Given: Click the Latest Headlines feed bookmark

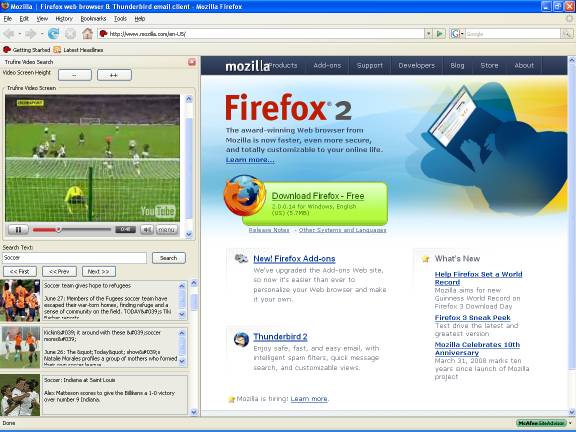Looking at the screenshot, I should [78, 50].
